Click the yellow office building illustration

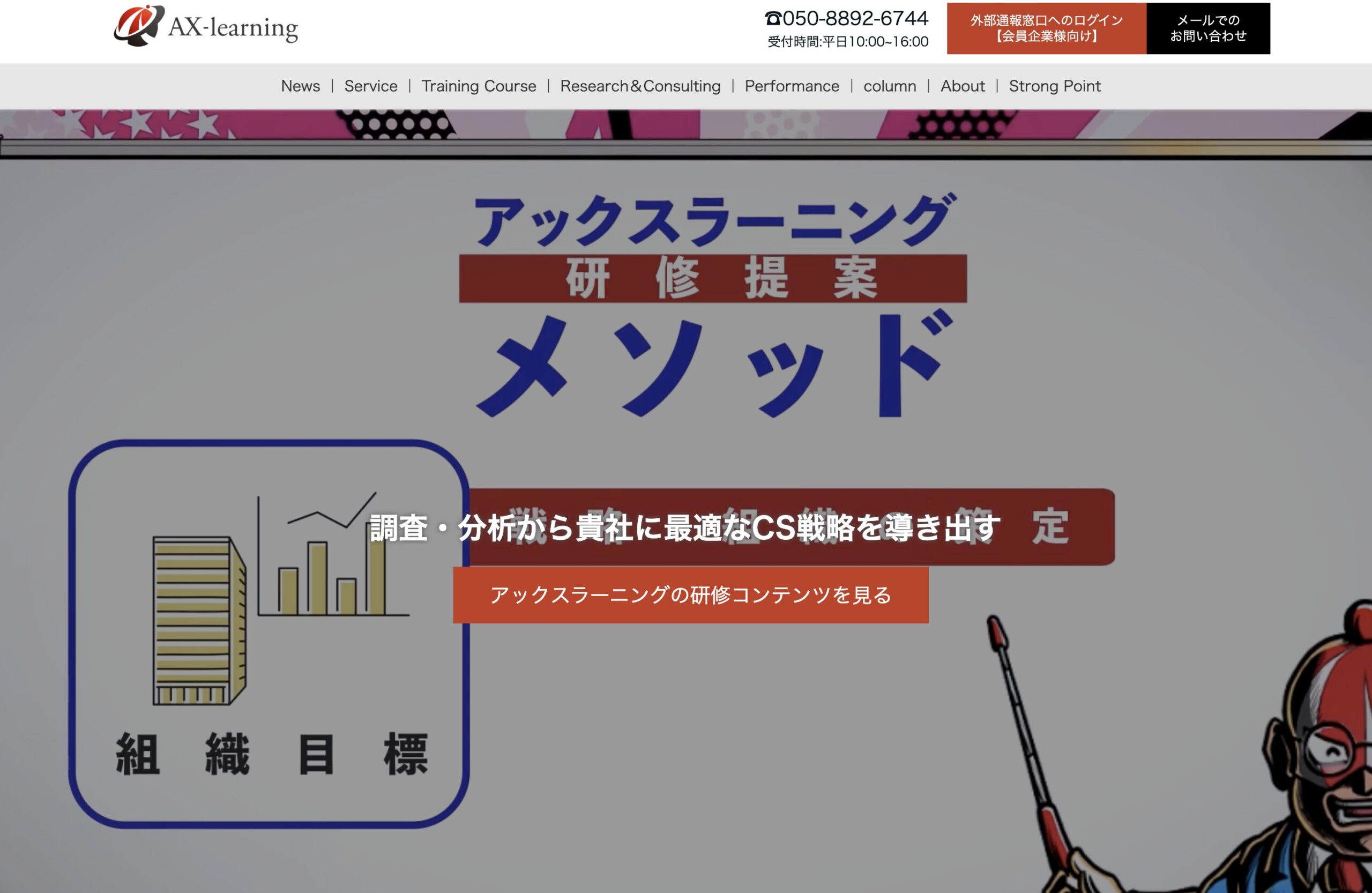[199, 621]
